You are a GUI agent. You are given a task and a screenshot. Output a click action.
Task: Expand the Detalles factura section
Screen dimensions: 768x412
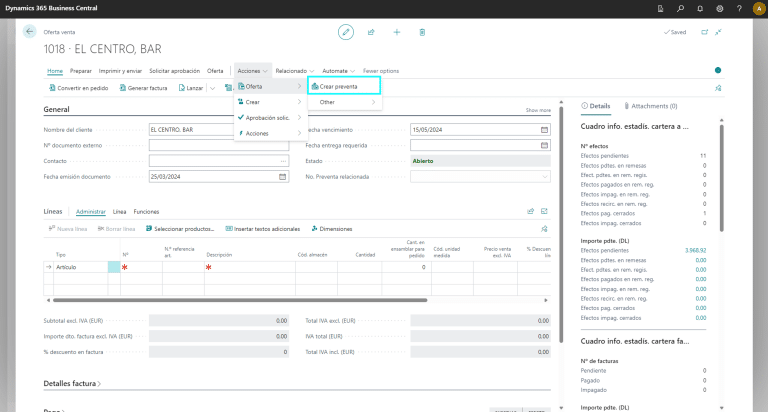tap(73, 383)
